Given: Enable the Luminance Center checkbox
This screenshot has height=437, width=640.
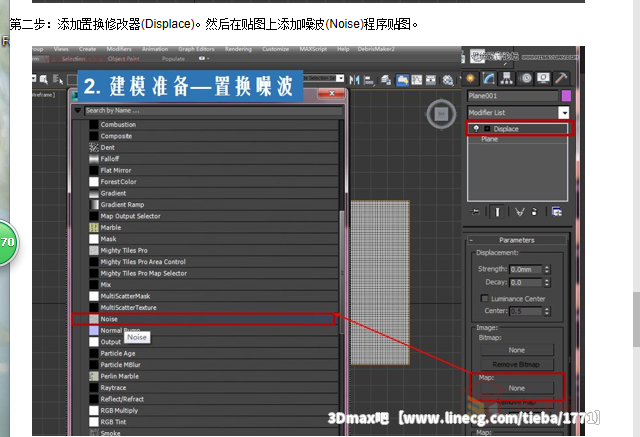Looking at the screenshot, I should pos(484,298).
